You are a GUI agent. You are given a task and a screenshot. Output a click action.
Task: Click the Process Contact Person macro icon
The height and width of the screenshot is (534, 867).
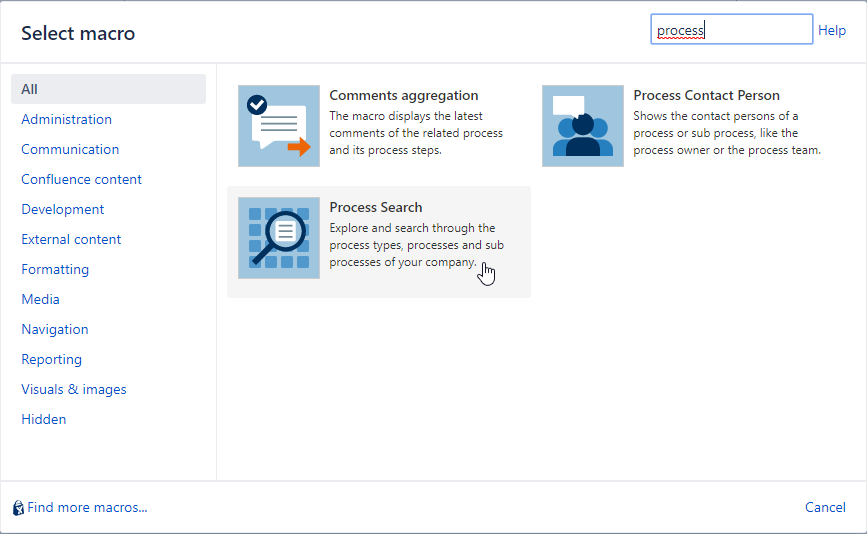pos(583,126)
